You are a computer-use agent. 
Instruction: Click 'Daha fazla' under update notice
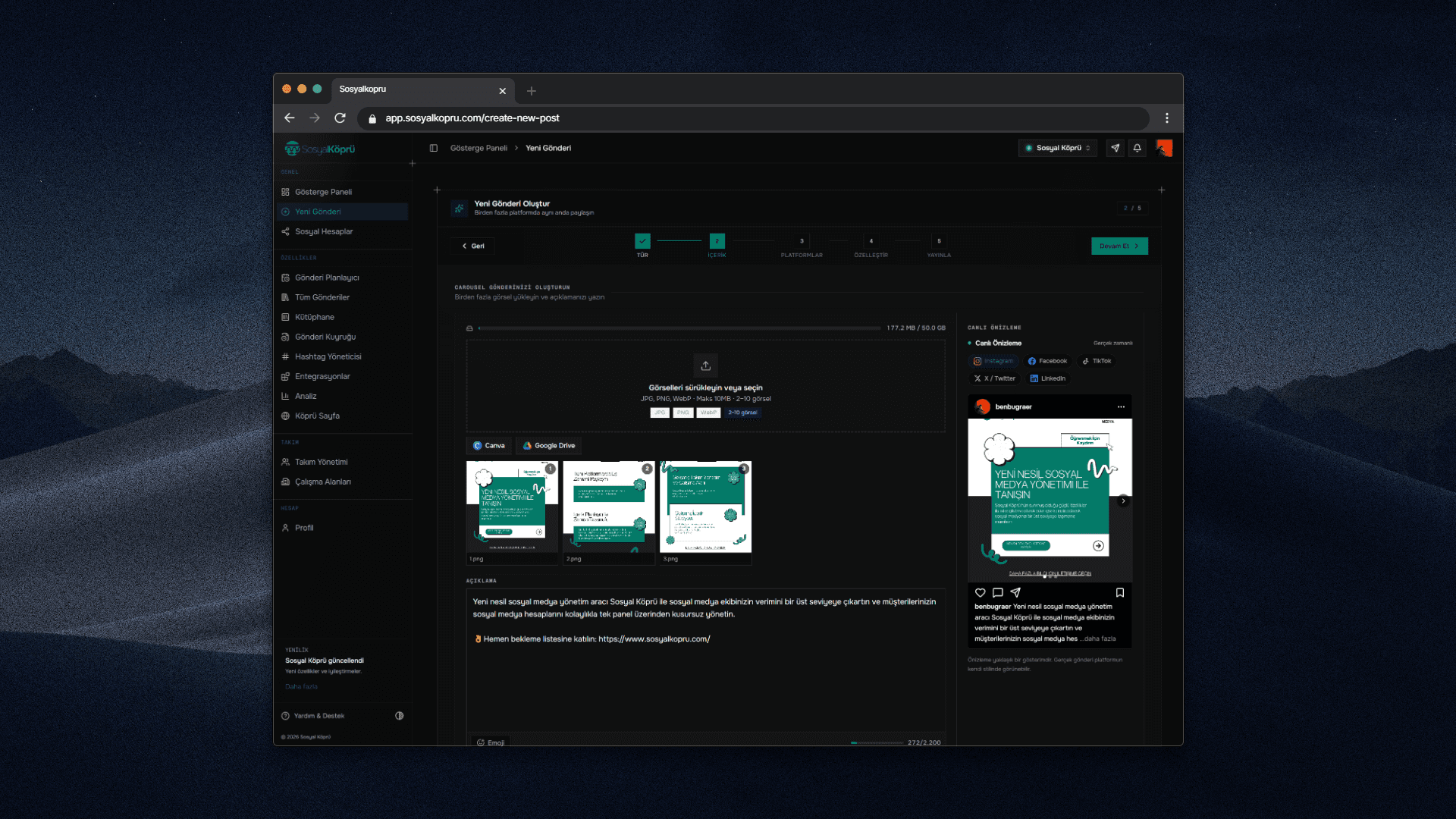301,686
